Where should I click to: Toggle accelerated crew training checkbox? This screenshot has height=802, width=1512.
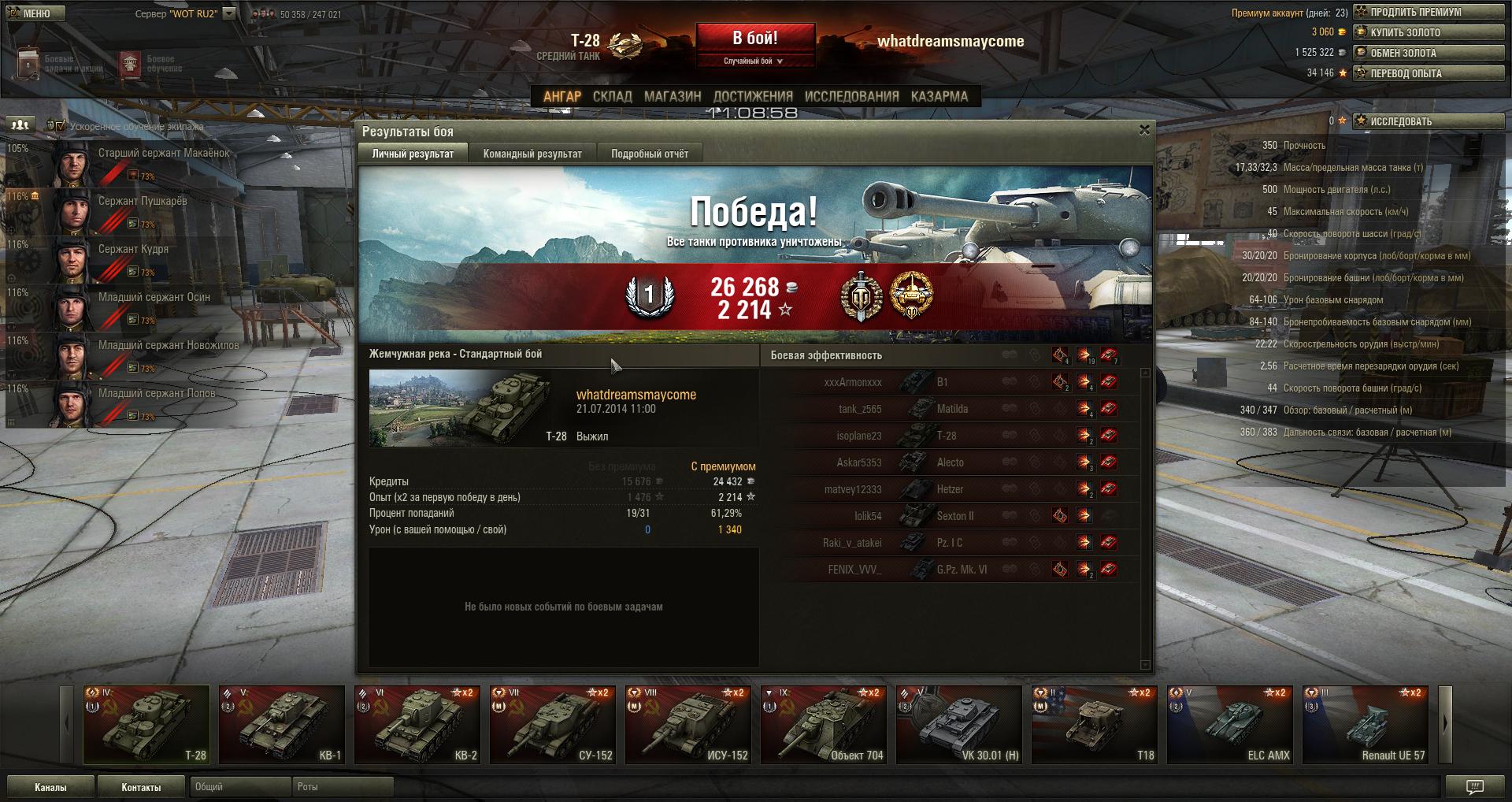coord(55,125)
